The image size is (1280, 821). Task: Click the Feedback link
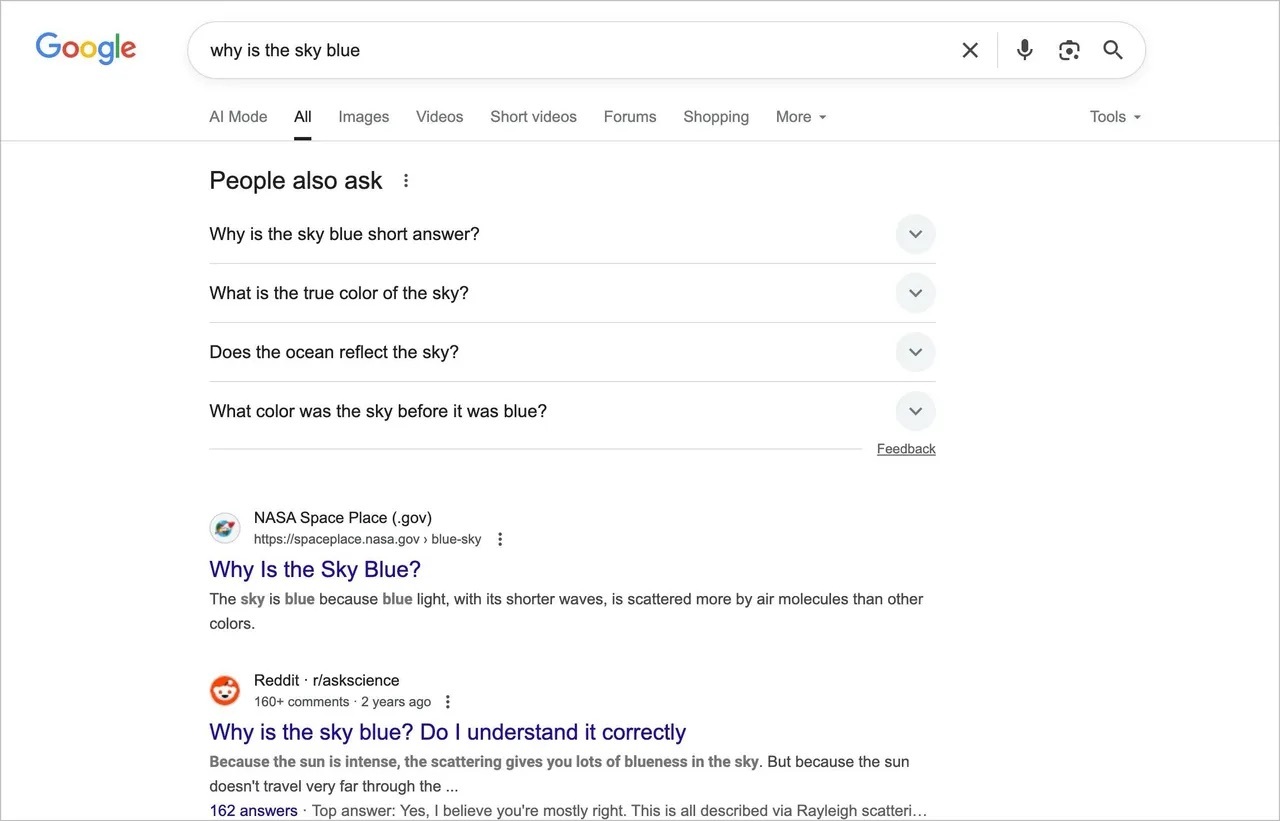906,449
